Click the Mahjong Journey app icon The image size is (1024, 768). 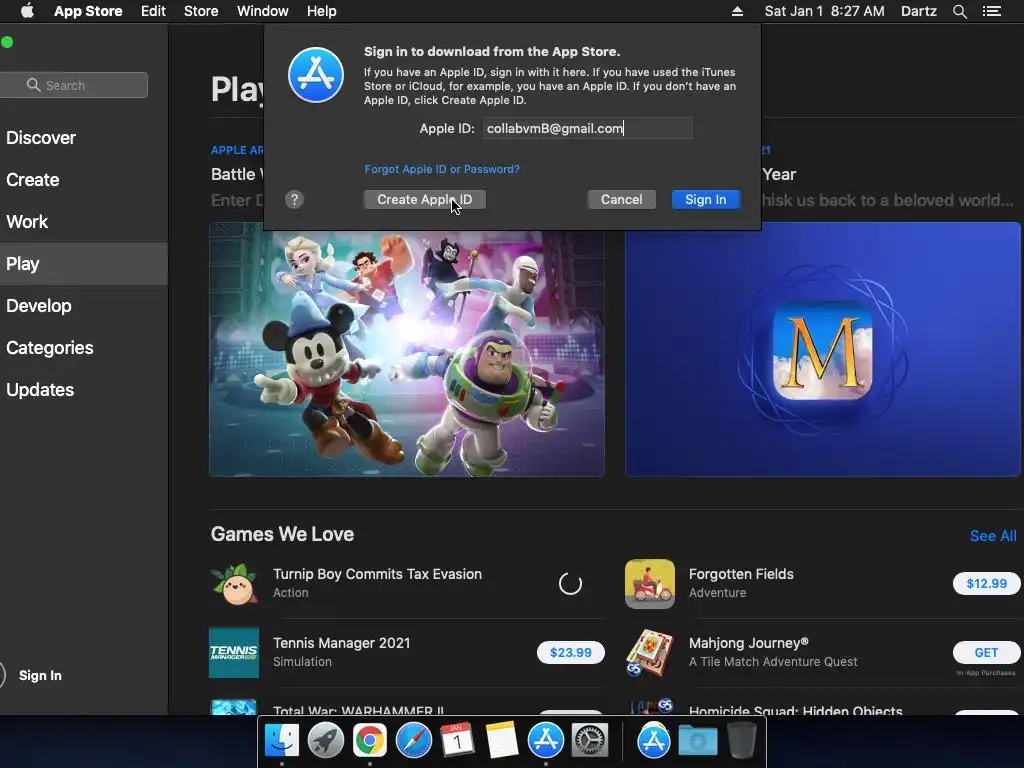(x=650, y=652)
